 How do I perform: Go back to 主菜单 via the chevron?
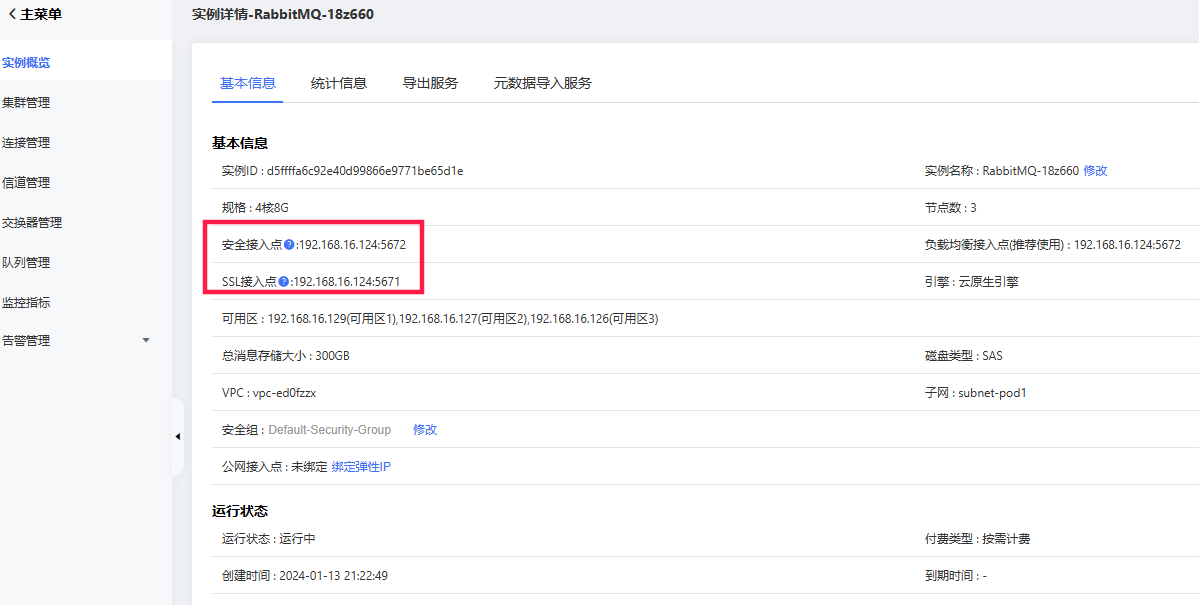12,14
